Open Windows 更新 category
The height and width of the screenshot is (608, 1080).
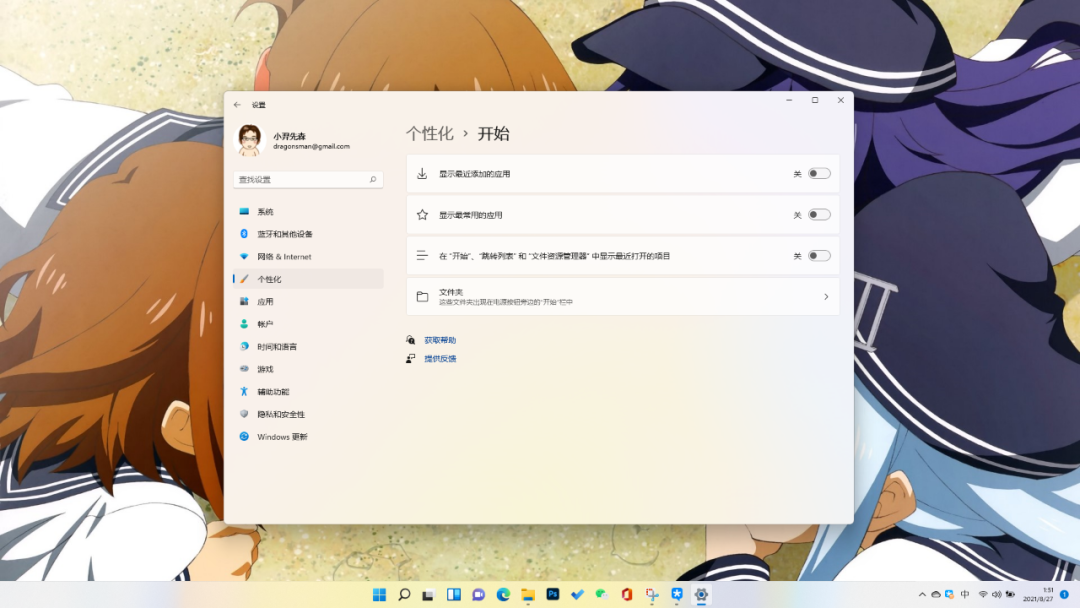click(308, 437)
